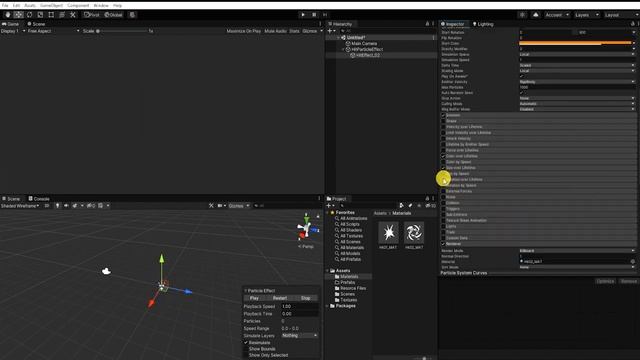This screenshot has width=640, height=360.
Task: Click the Start Color swatch
Action: click(575, 43)
